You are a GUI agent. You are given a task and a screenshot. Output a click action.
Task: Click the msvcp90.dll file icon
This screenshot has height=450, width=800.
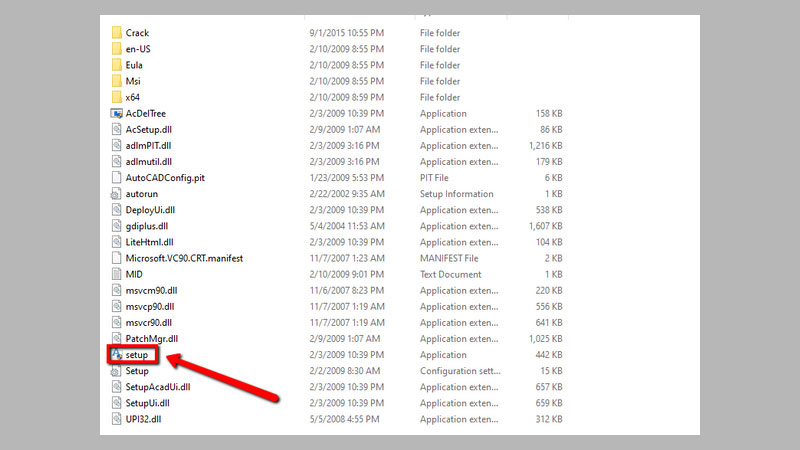click(116, 306)
